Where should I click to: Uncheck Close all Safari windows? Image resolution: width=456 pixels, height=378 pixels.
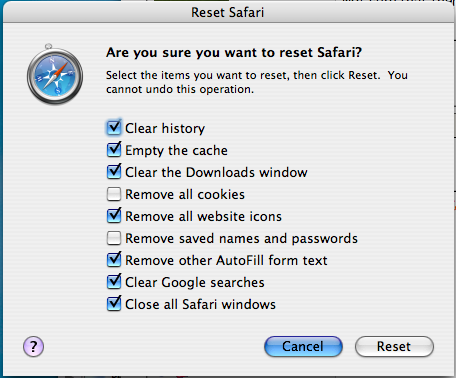coord(114,304)
